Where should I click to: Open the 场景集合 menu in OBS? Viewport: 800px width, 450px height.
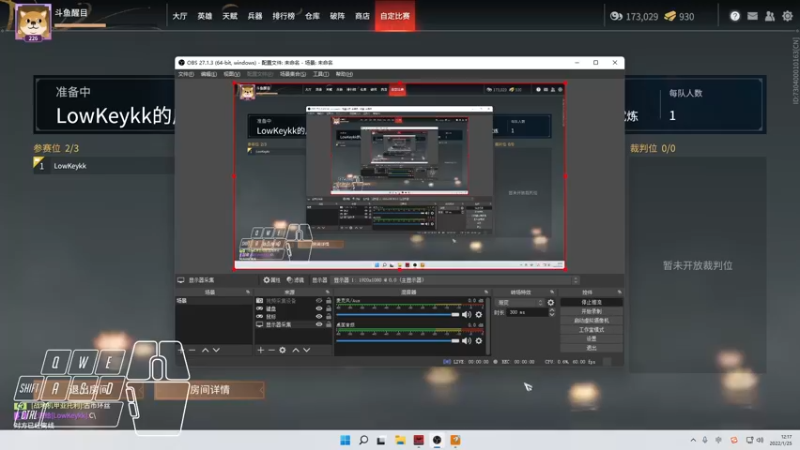click(293, 74)
